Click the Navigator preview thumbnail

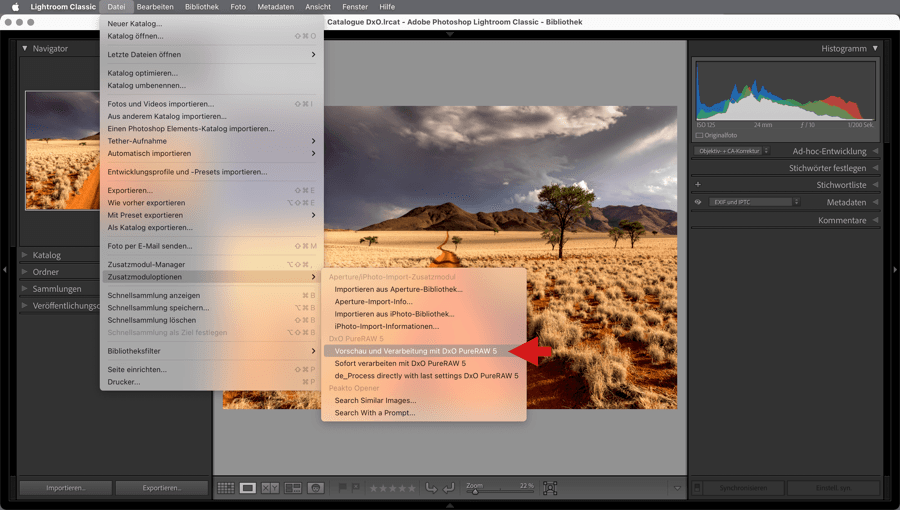(x=62, y=150)
